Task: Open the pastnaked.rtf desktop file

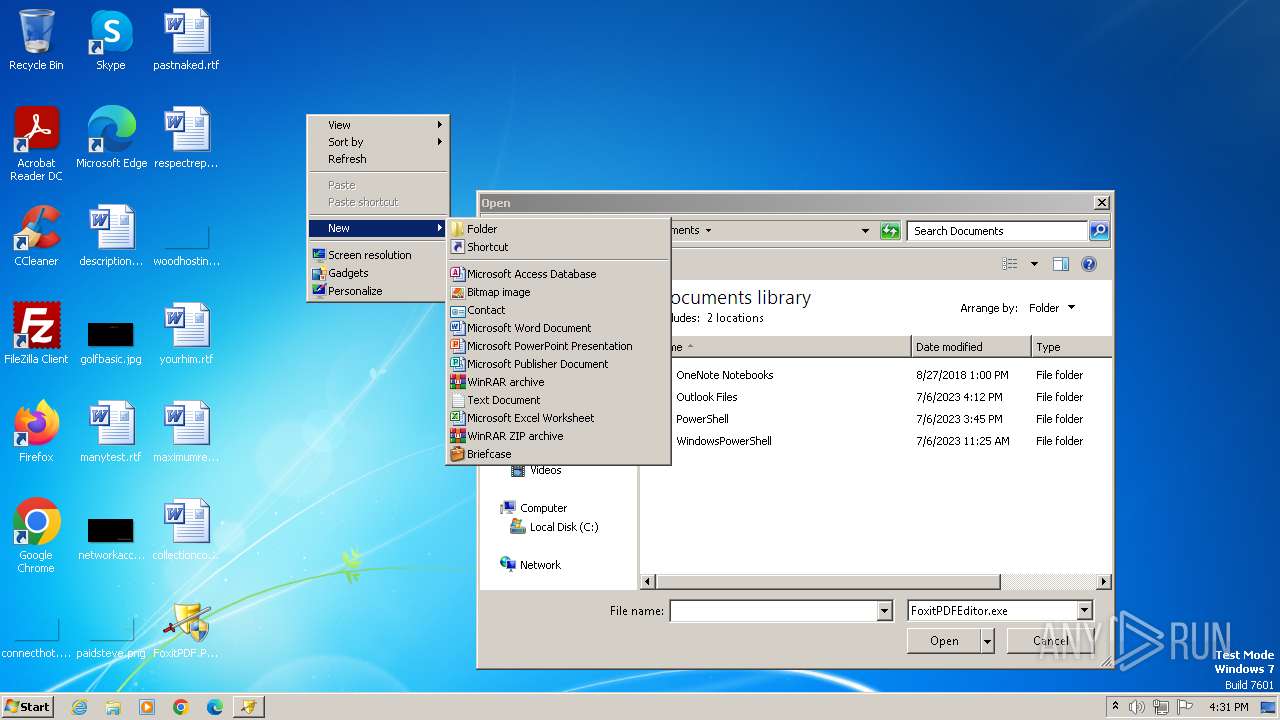Action: click(x=186, y=40)
